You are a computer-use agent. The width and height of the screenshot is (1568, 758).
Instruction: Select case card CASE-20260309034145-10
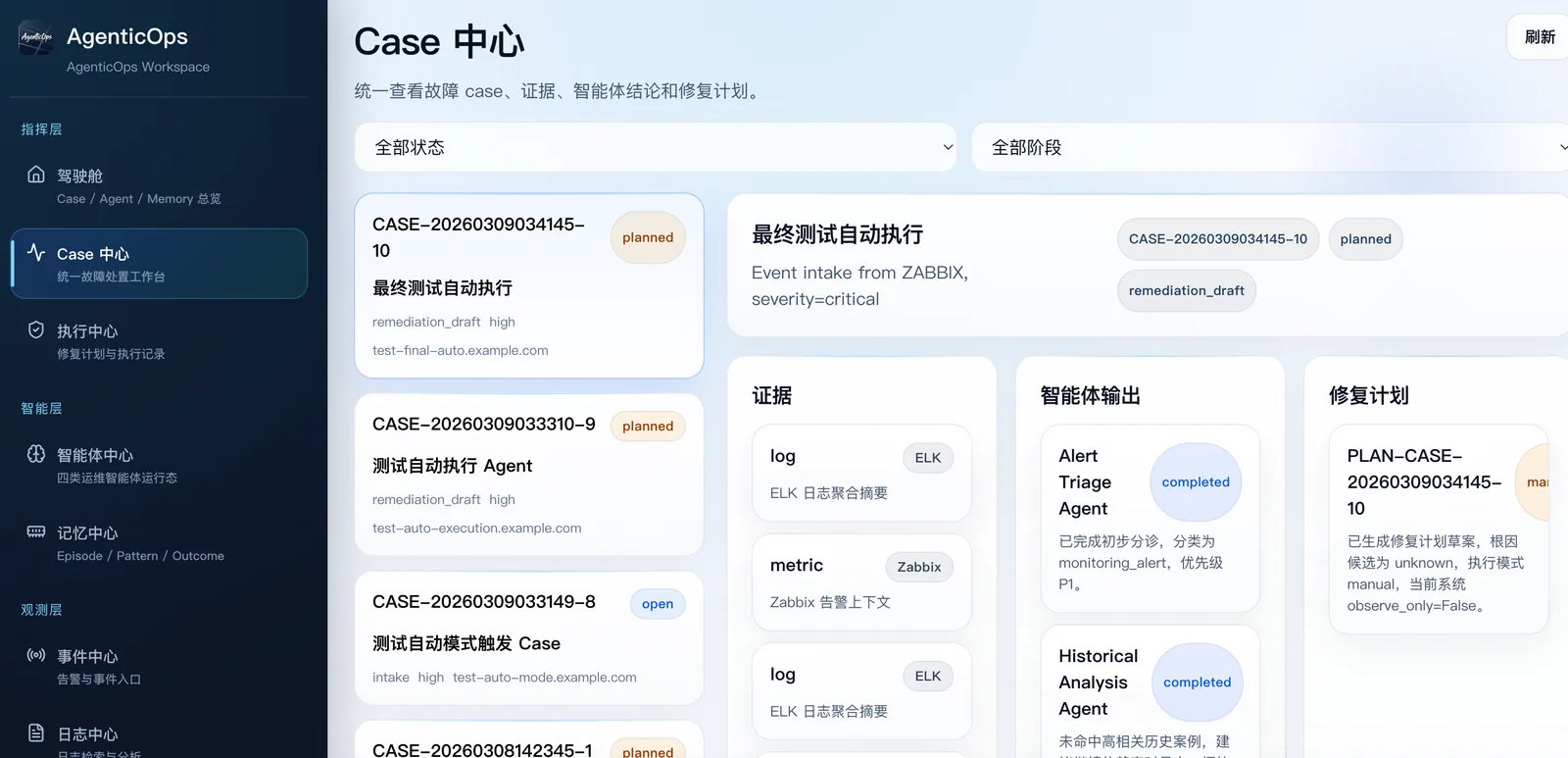point(529,285)
